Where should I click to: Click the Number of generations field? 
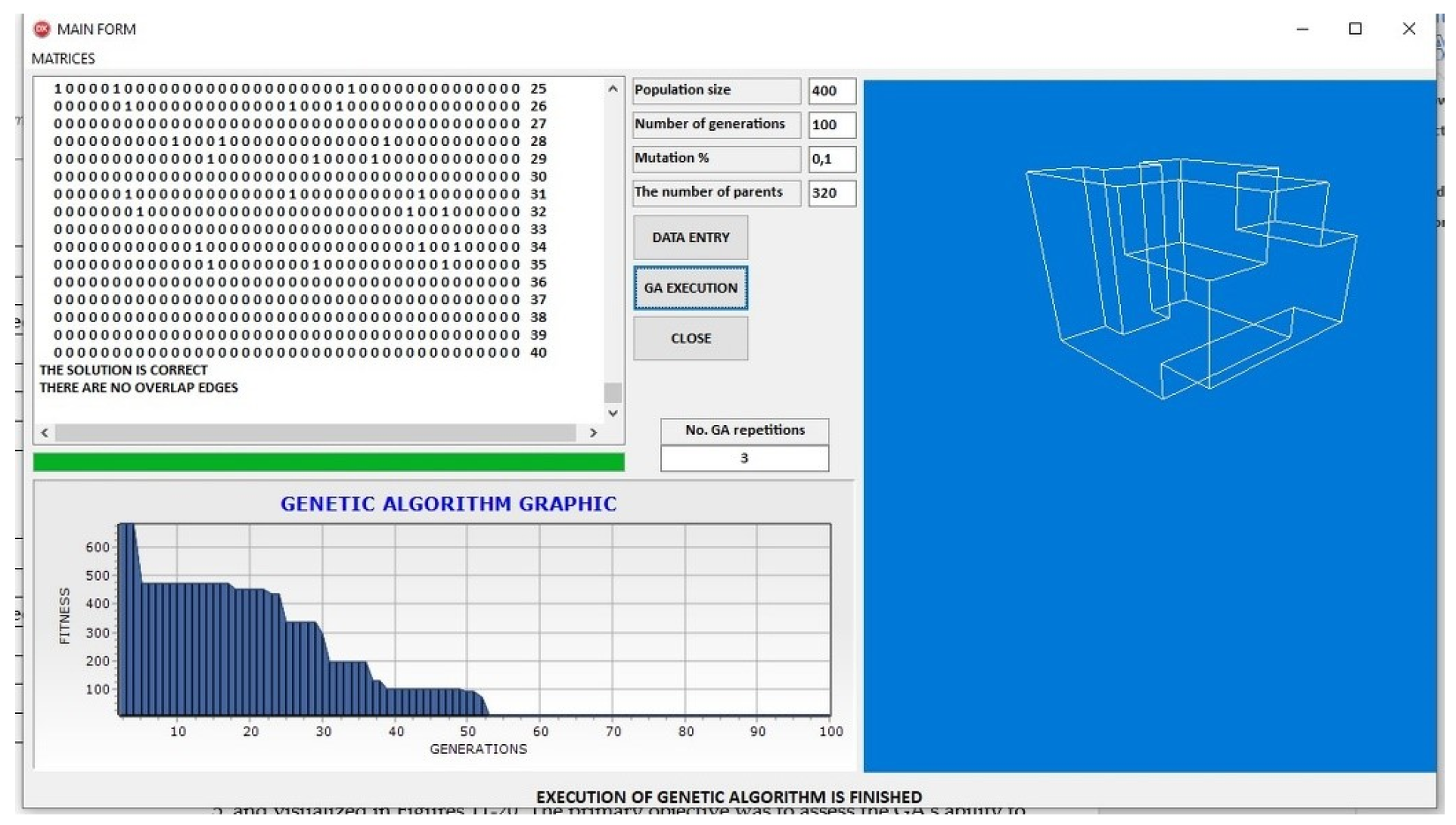click(x=831, y=125)
